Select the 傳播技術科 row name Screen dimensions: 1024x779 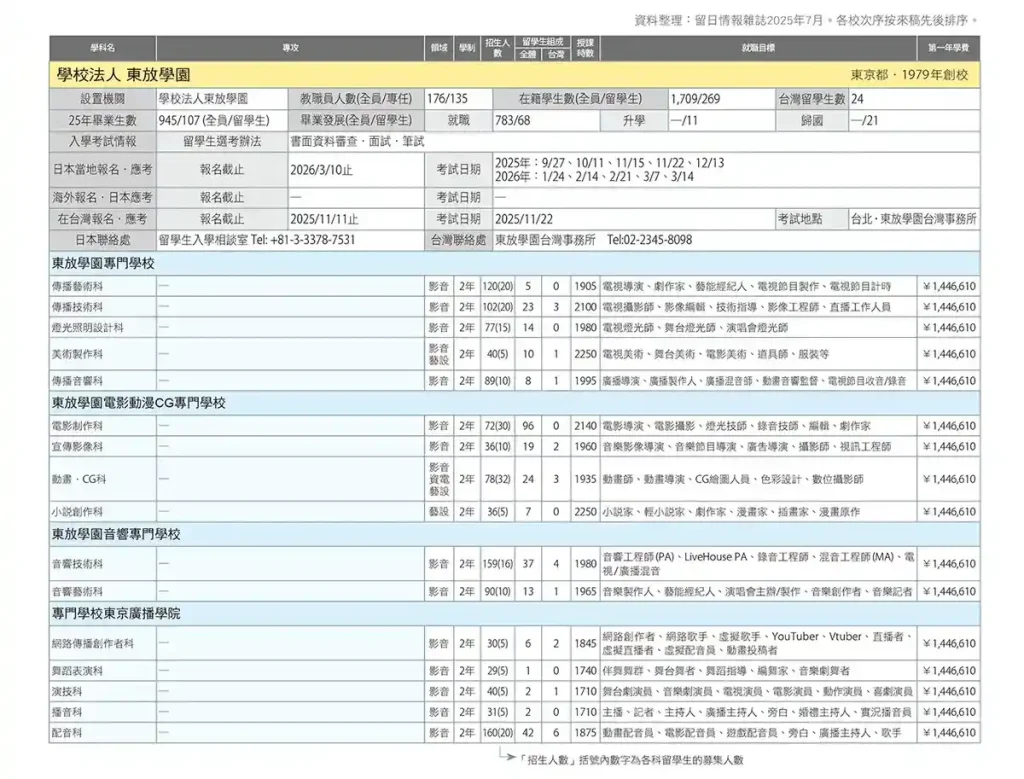coord(78,308)
